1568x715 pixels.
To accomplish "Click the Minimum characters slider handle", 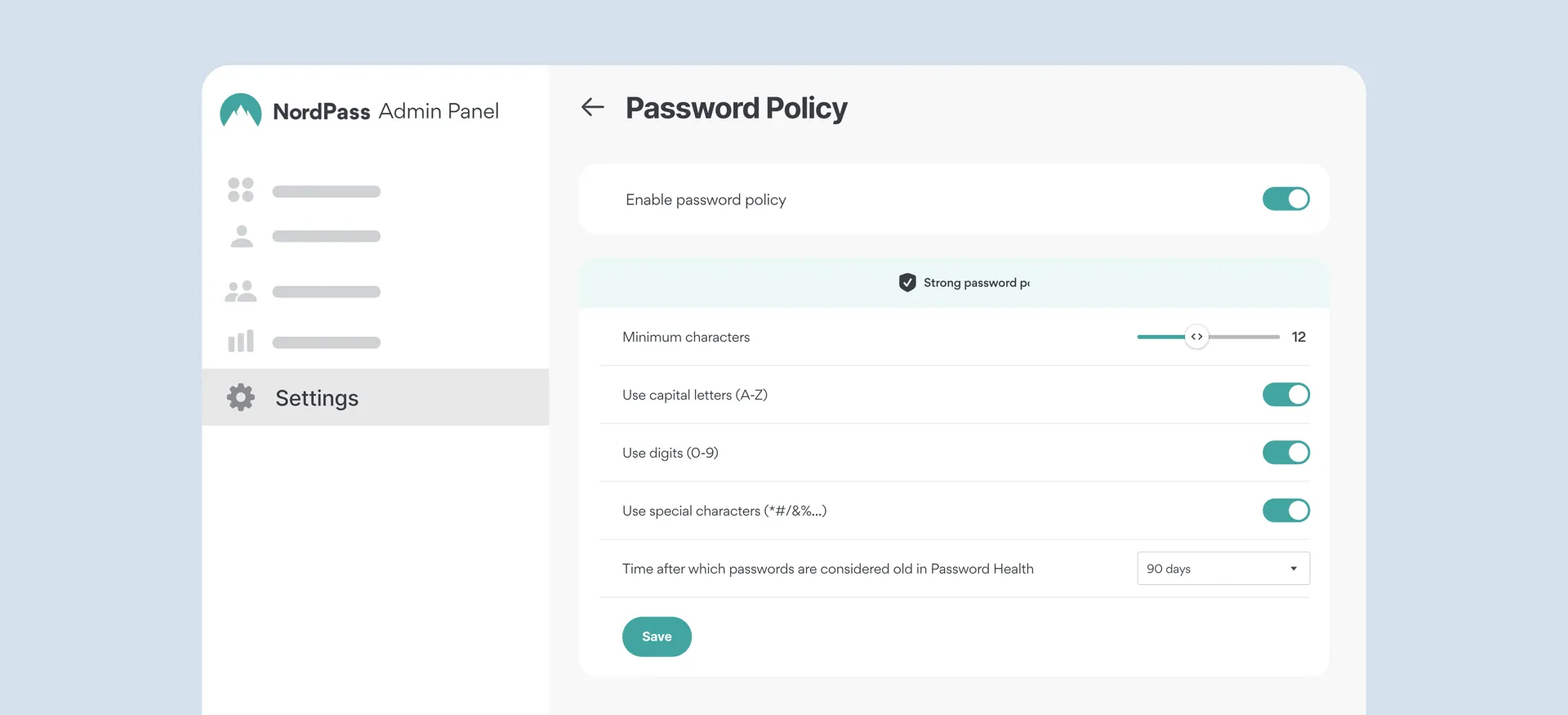I will point(1196,337).
